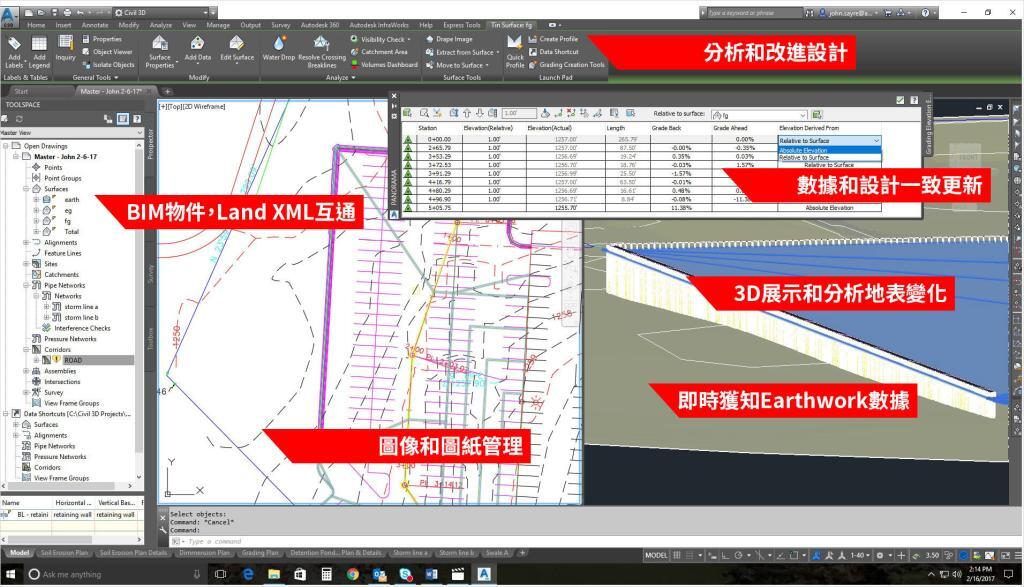Click the select-surface icon beside fg dropdown
The width and height of the screenshot is (1024, 587).
click(x=817, y=114)
